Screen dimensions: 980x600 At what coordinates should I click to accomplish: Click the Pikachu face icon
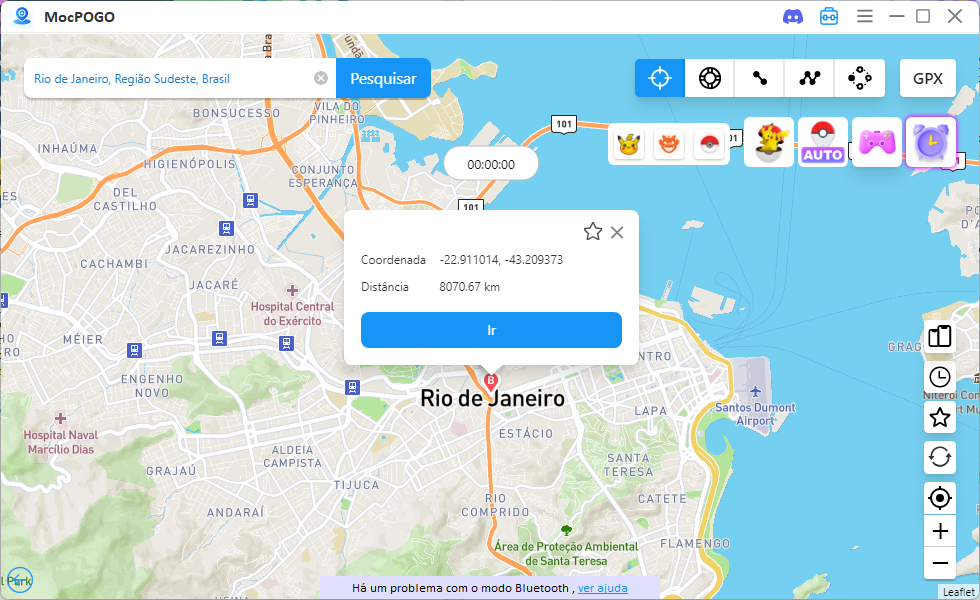click(629, 144)
